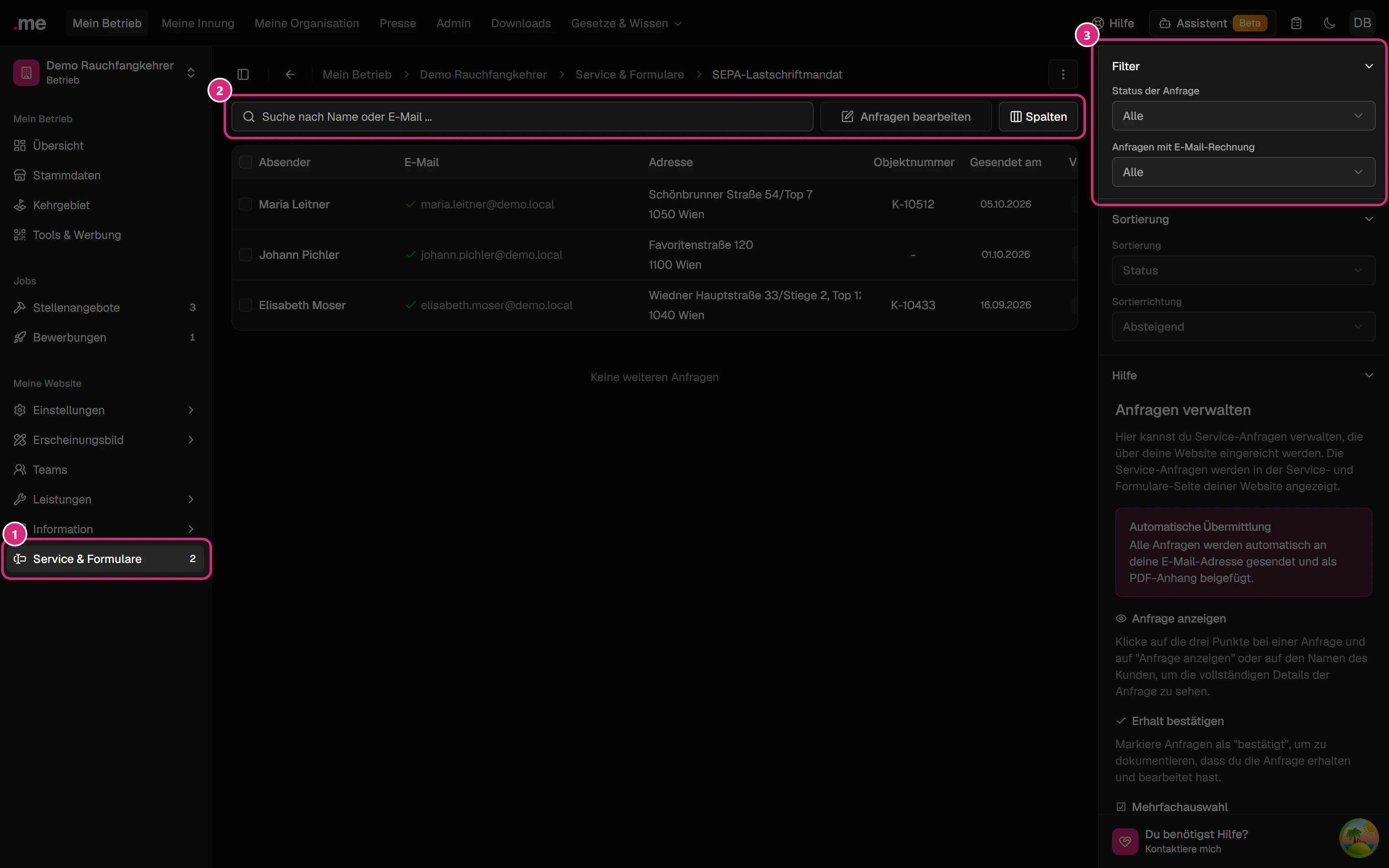Click the search by name or e-mail field

[522, 117]
